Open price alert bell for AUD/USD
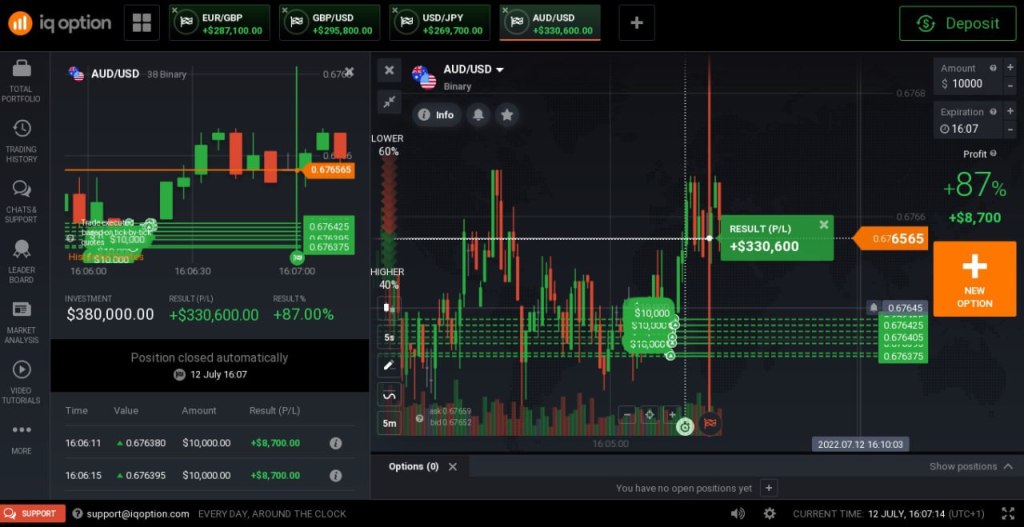 point(478,115)
